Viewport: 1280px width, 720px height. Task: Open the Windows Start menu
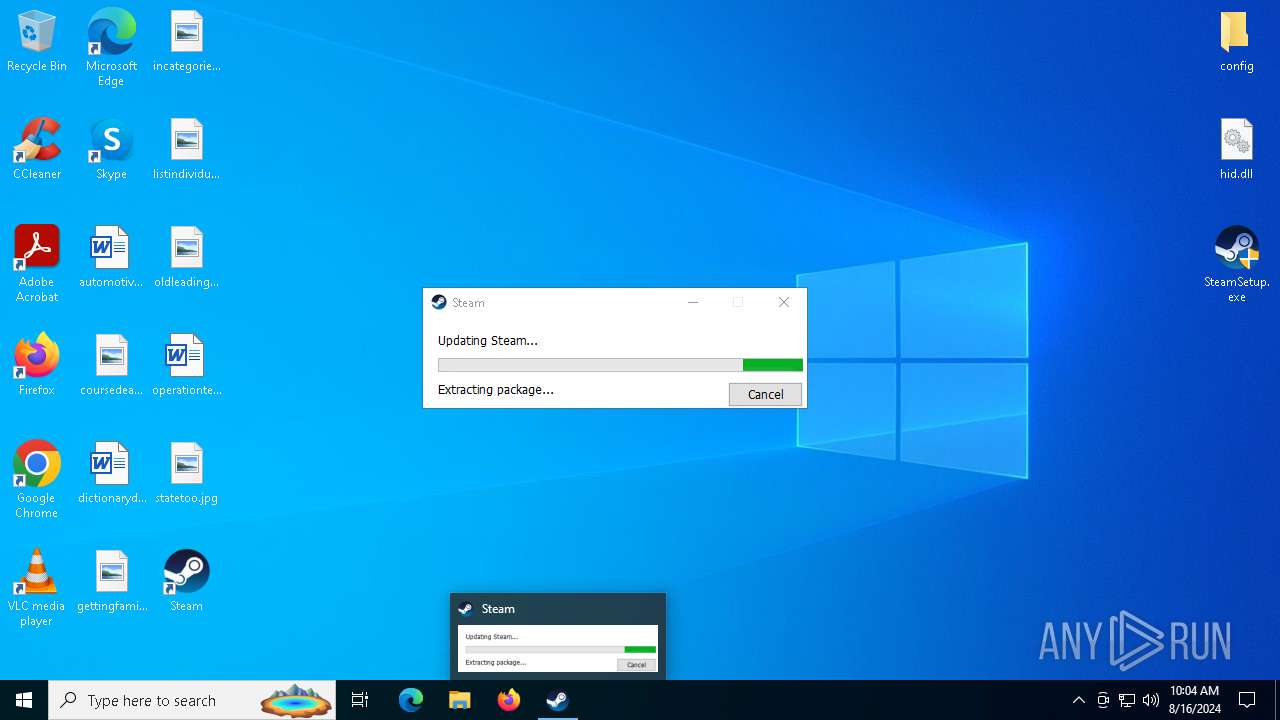pos(24,700)
